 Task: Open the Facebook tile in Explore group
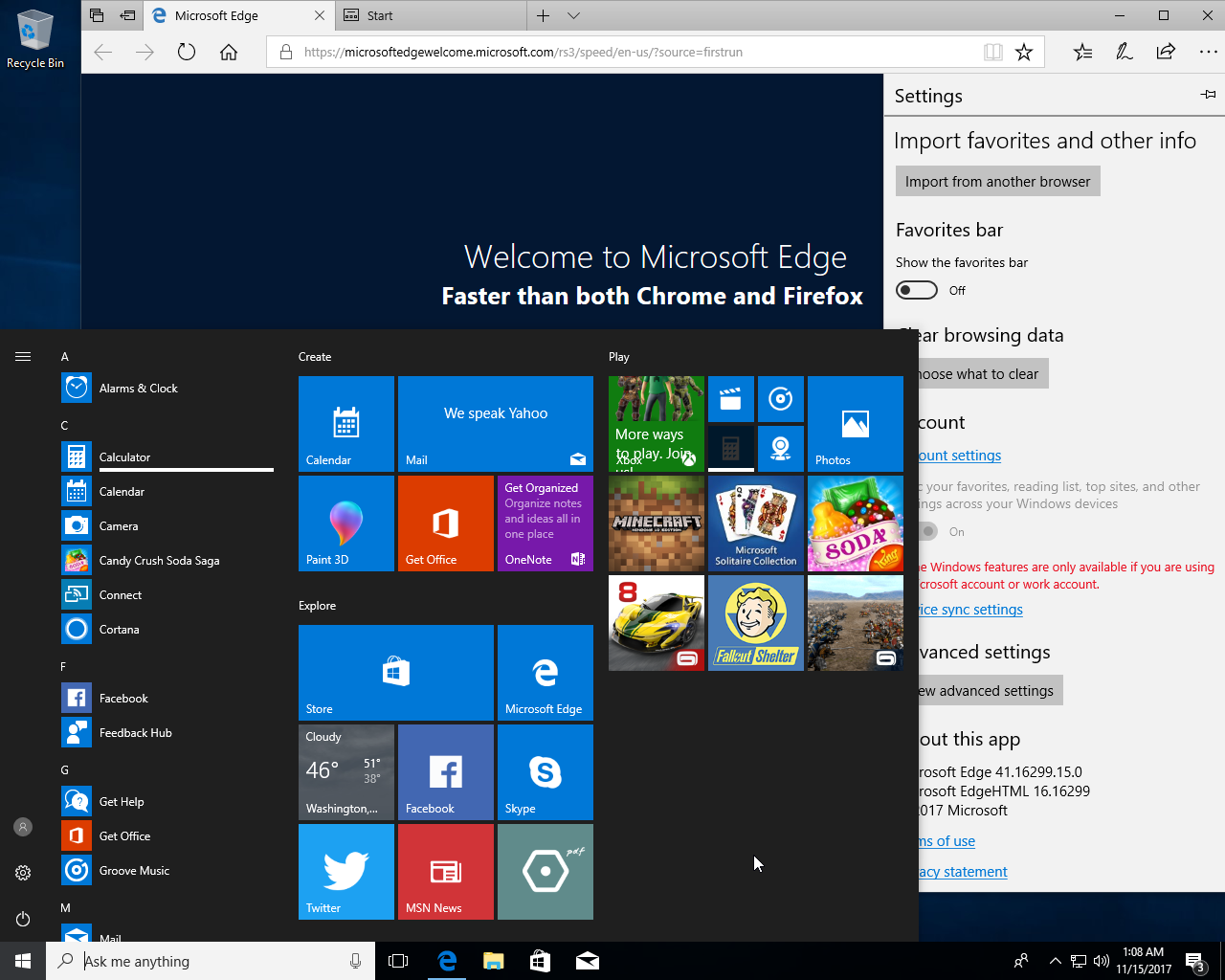[x=446, y=772]
